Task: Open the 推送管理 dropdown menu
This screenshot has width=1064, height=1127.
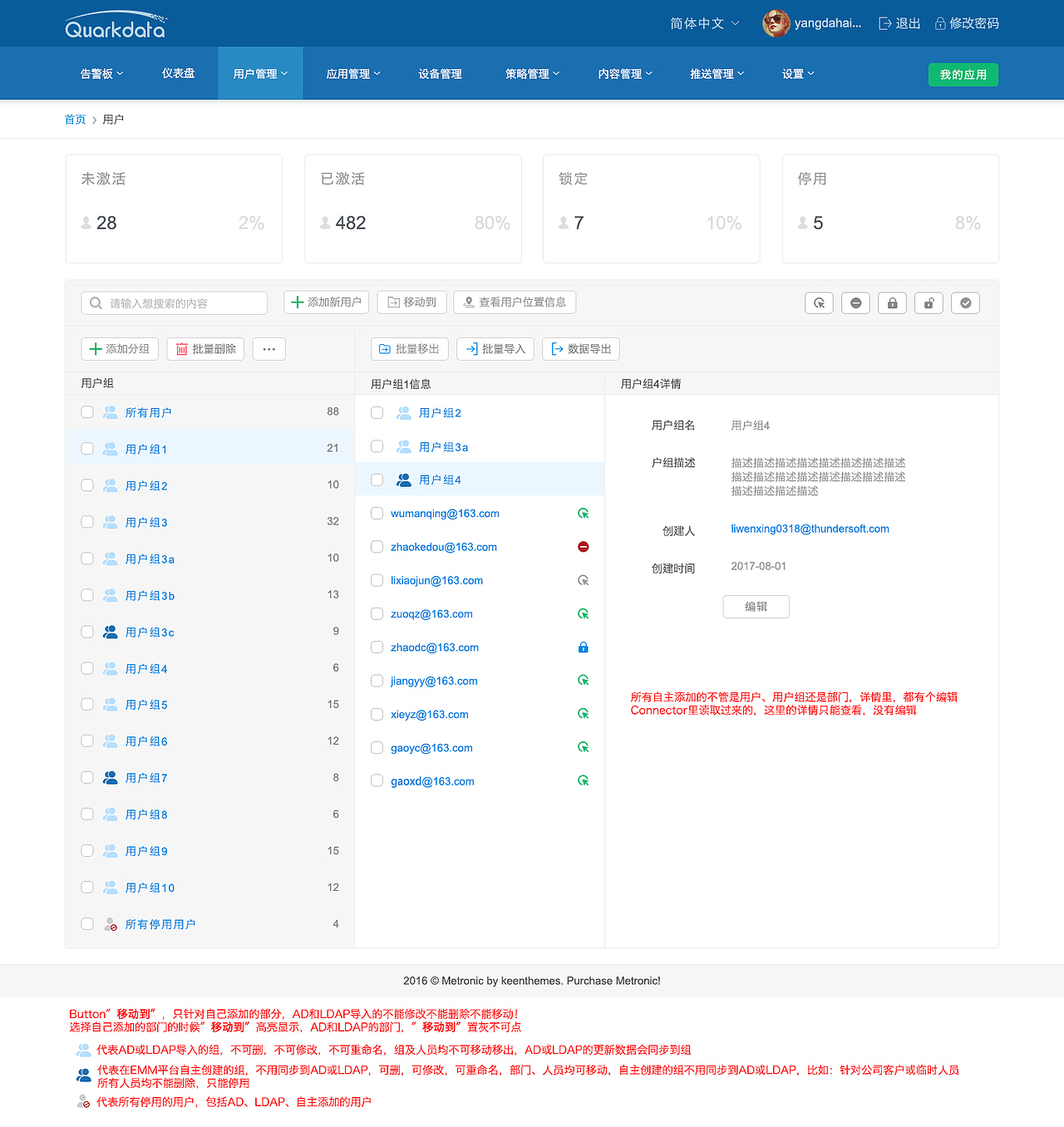Action: point(717,74)
